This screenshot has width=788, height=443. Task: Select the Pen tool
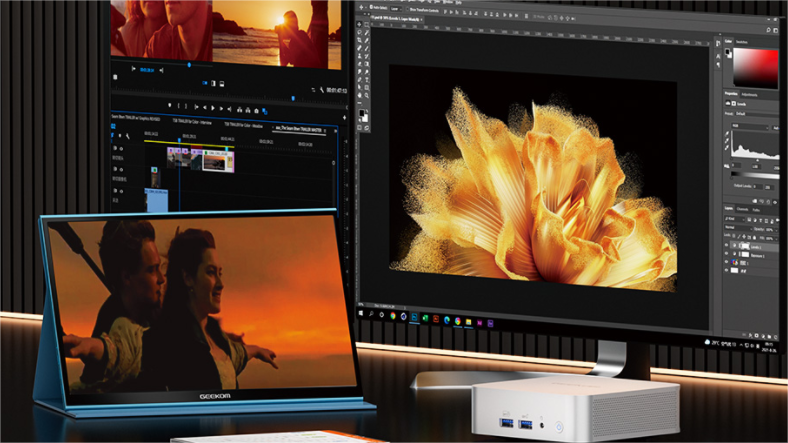pos(359,79)
